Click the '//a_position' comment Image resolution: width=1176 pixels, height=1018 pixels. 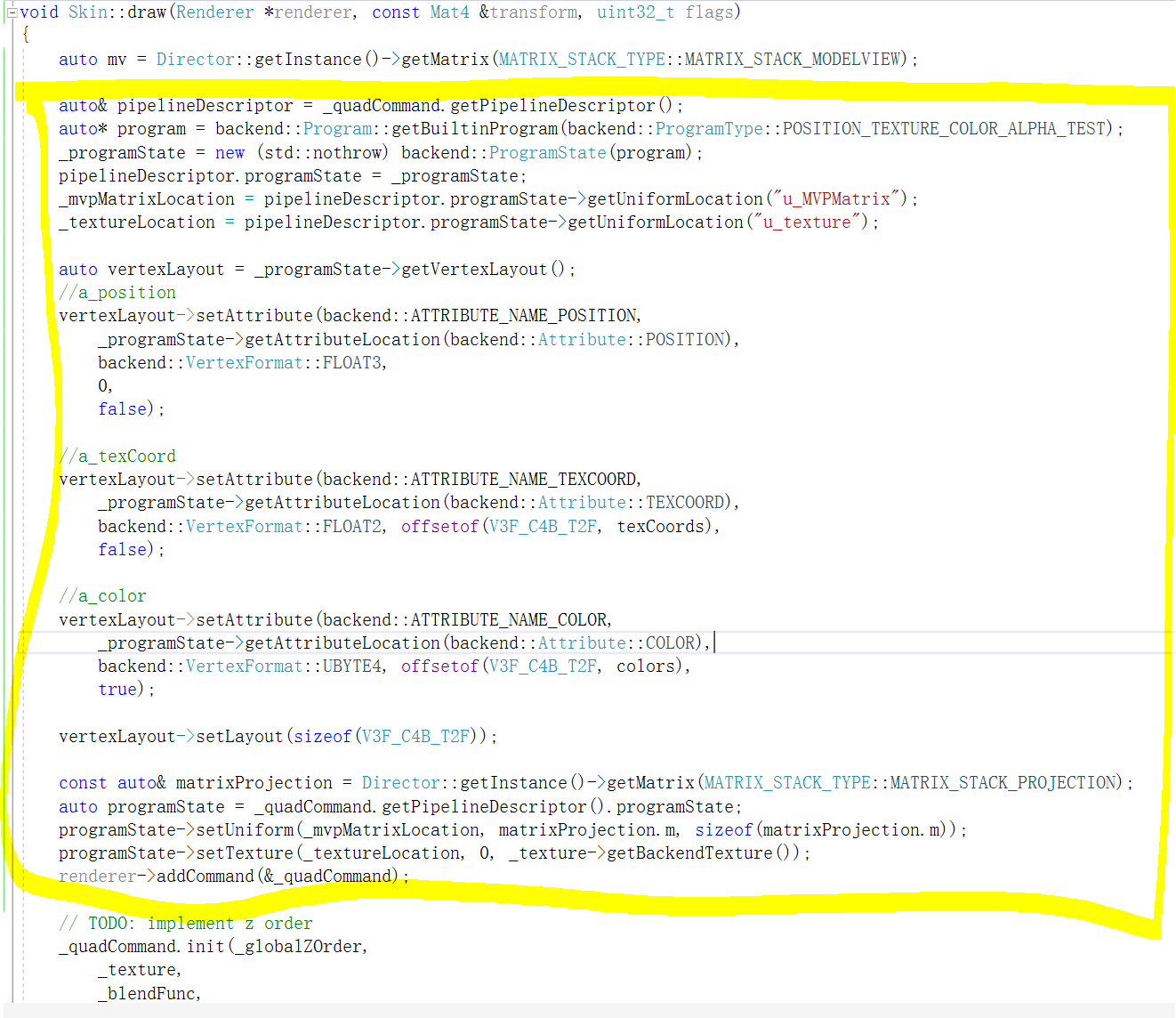pos(117,293)
